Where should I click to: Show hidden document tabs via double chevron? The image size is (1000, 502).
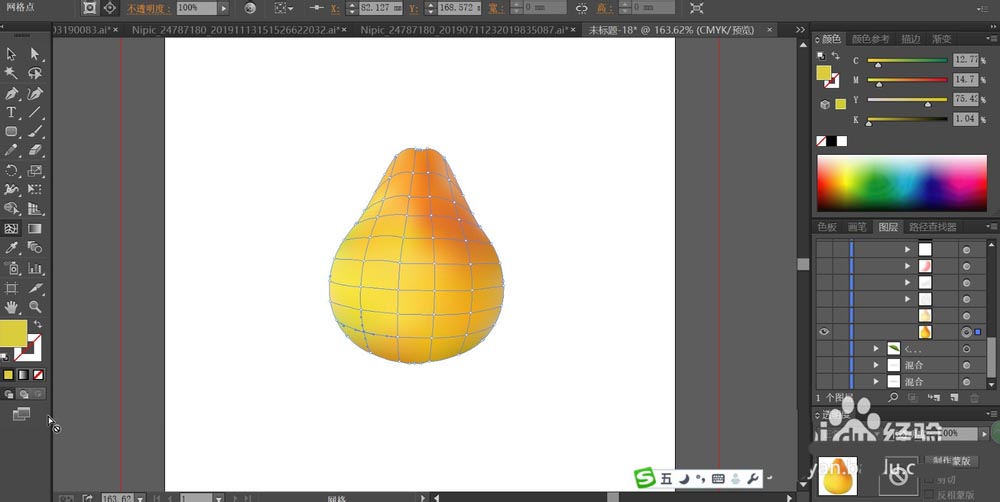pyautogui.click(x=800, y=30)
